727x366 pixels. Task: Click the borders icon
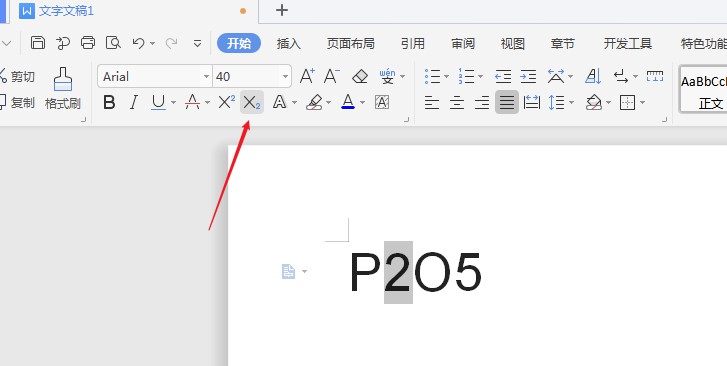coord(627,103)
